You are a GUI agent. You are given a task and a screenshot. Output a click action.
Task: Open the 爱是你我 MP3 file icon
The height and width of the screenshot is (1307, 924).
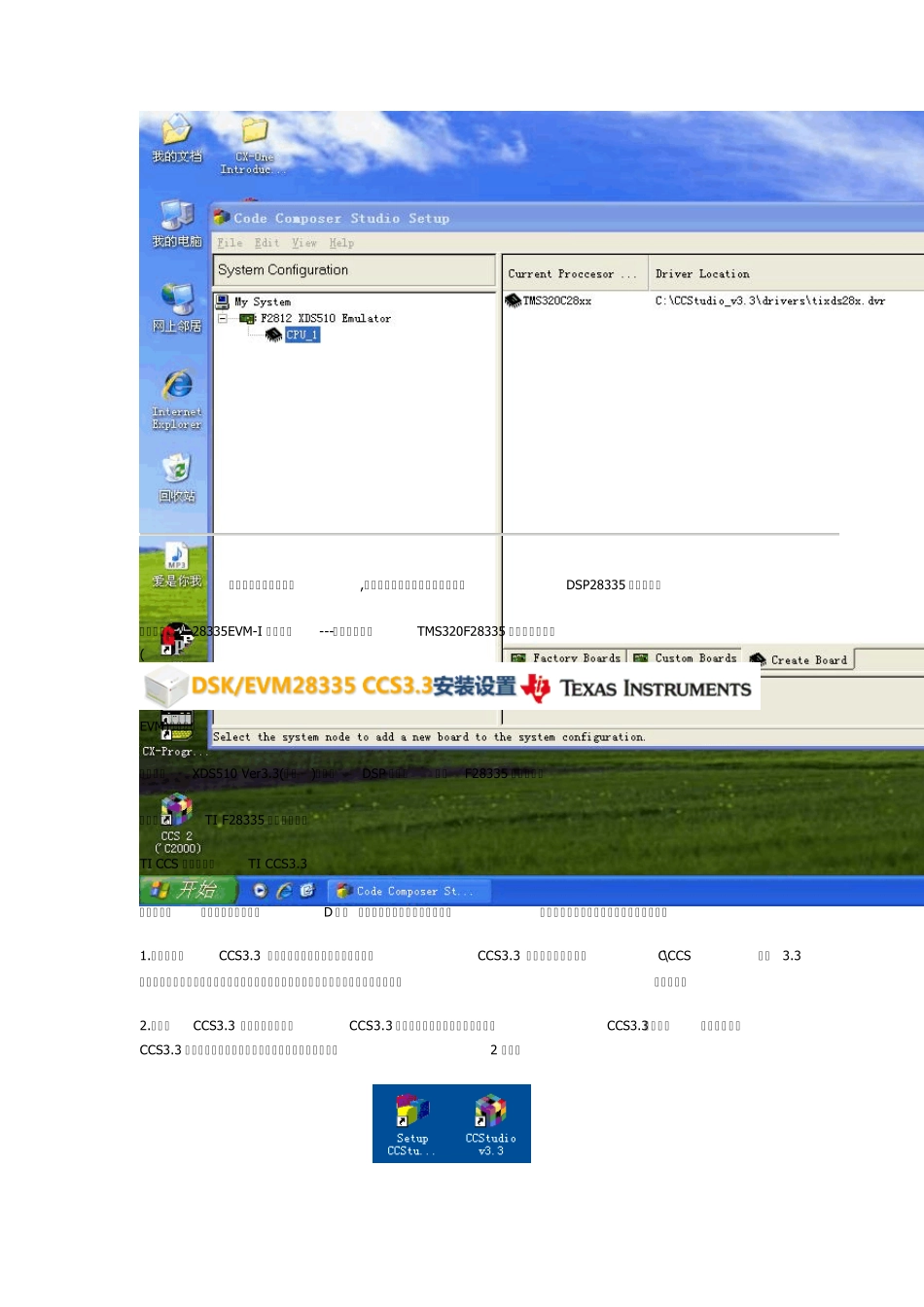coord(176,565)
